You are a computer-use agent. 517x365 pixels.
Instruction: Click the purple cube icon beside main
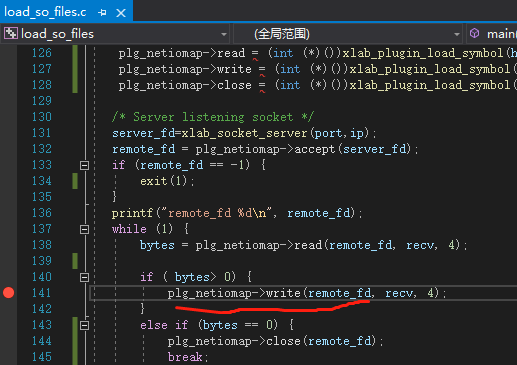tap(474, 33)
